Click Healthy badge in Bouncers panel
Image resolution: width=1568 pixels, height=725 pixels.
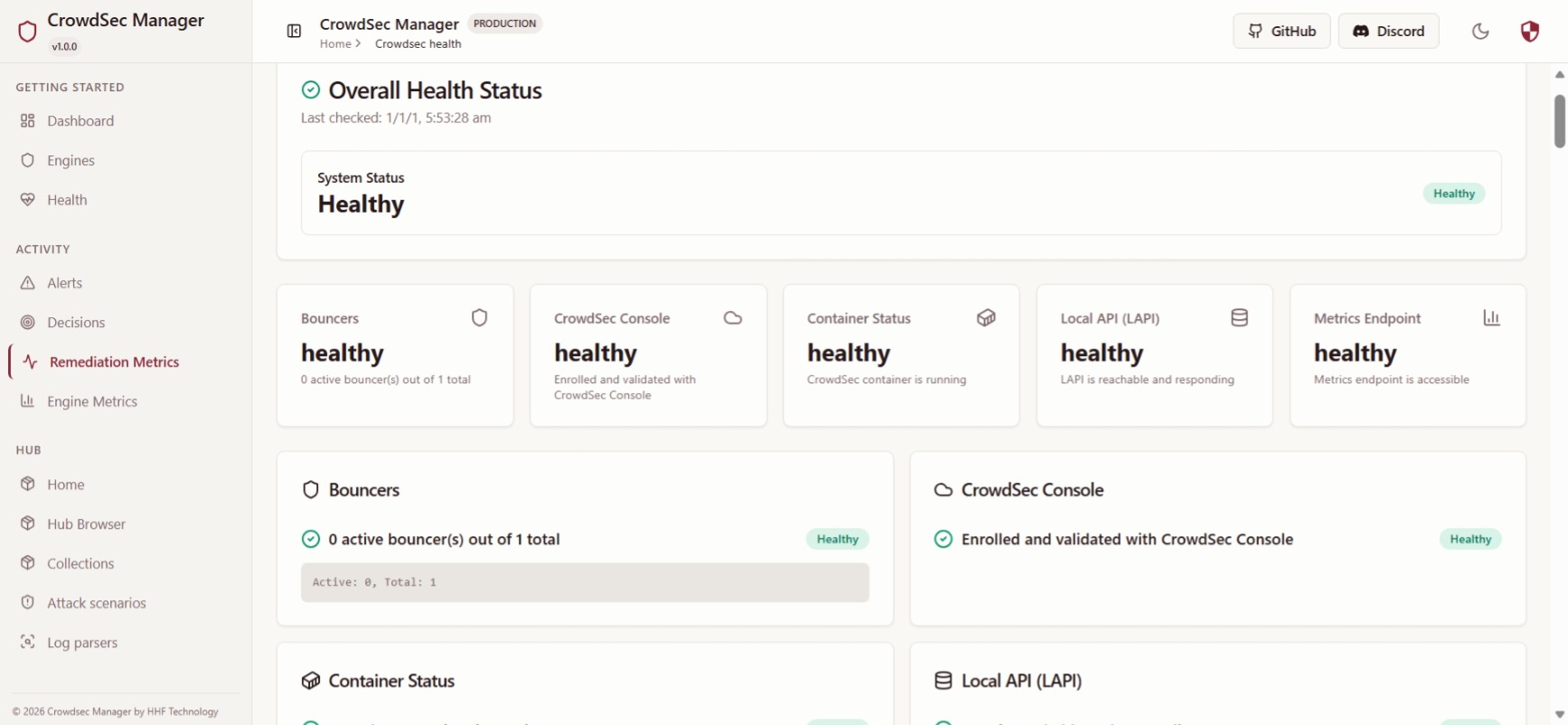coord(838,540)
